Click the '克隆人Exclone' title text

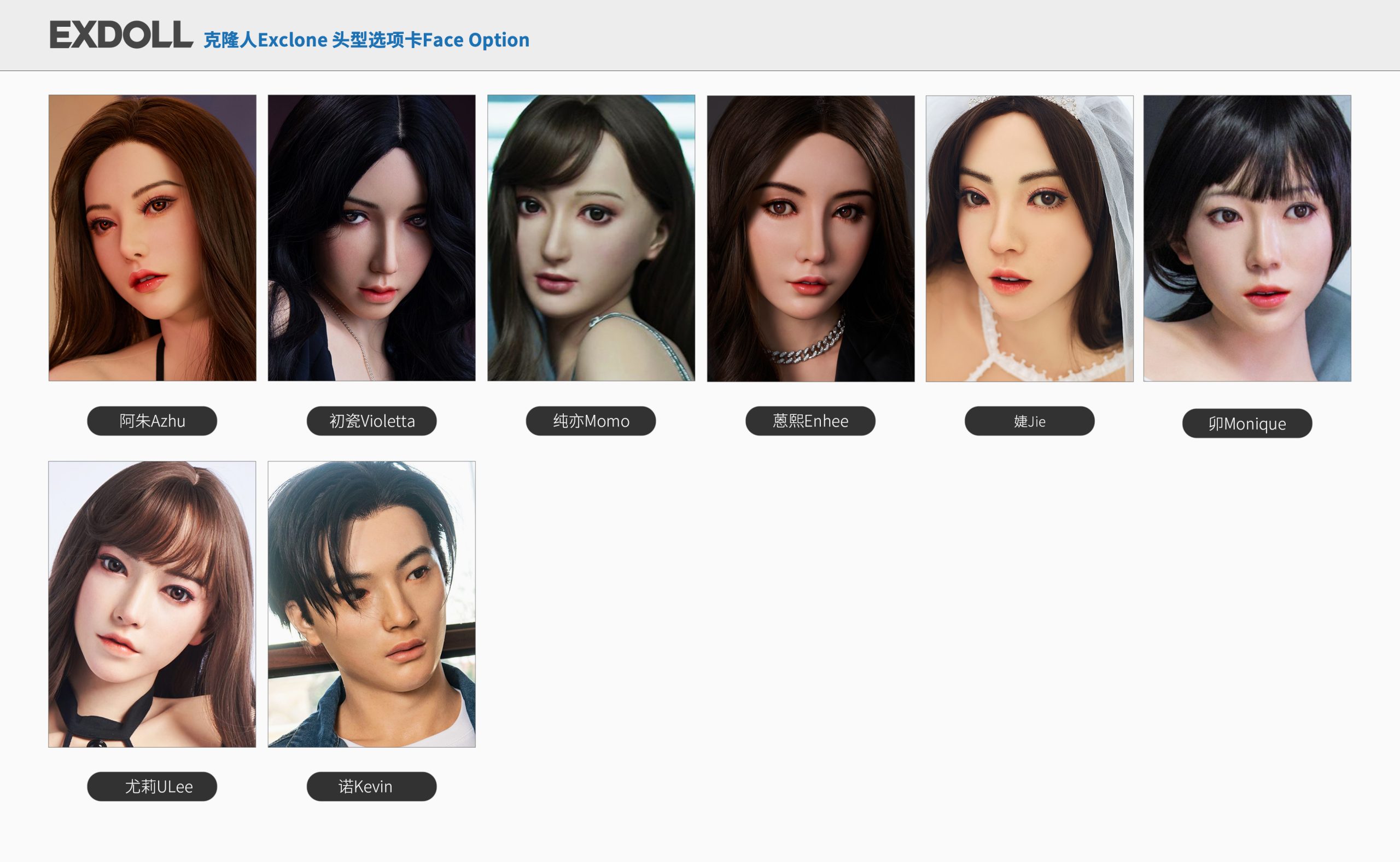coord(266,40)
